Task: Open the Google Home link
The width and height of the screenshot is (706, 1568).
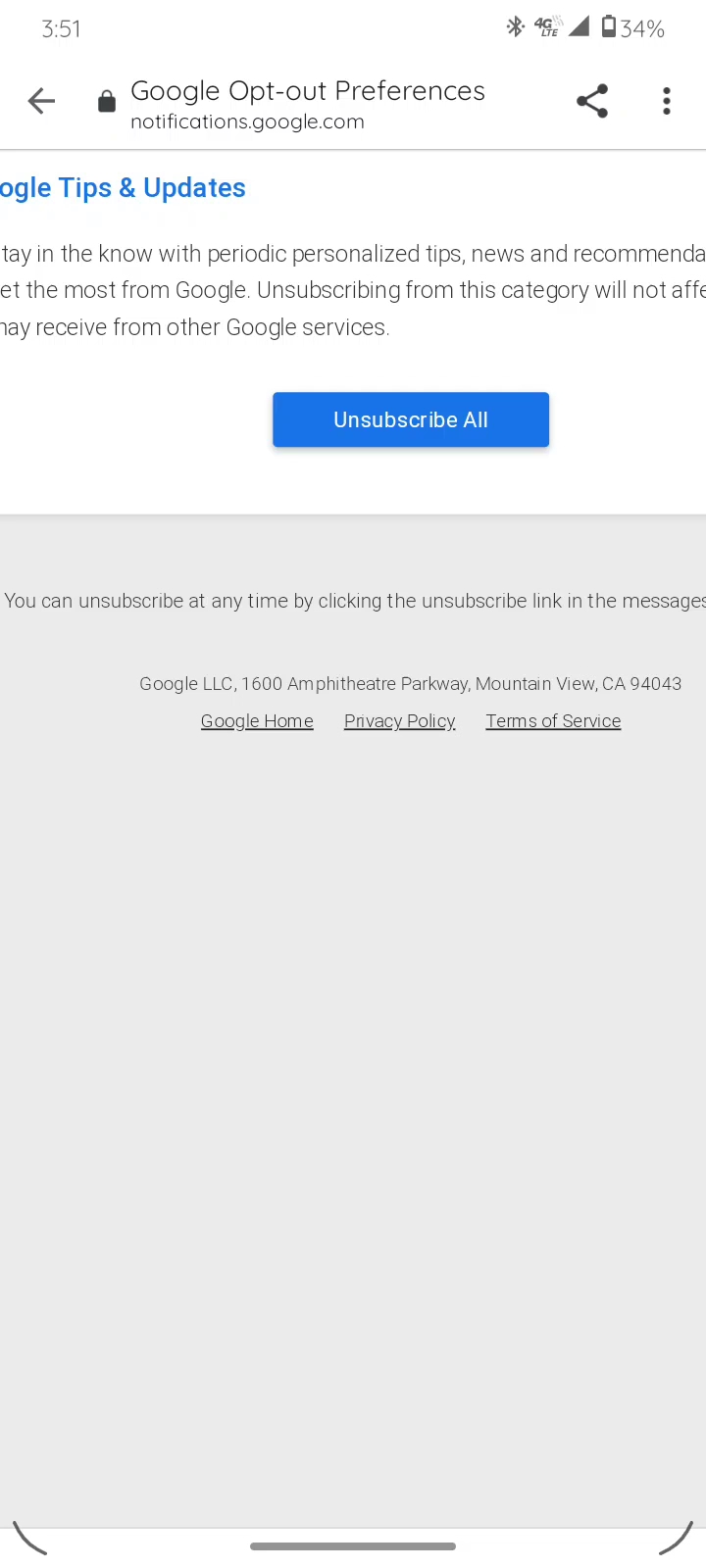Action: click(x=257, y=721)
